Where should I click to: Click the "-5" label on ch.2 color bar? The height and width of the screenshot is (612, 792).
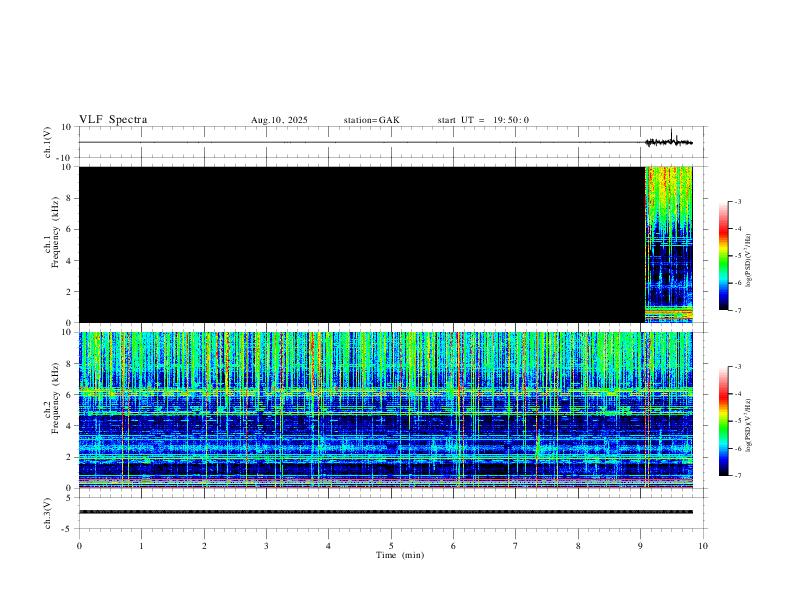click(x=737, y=421)
